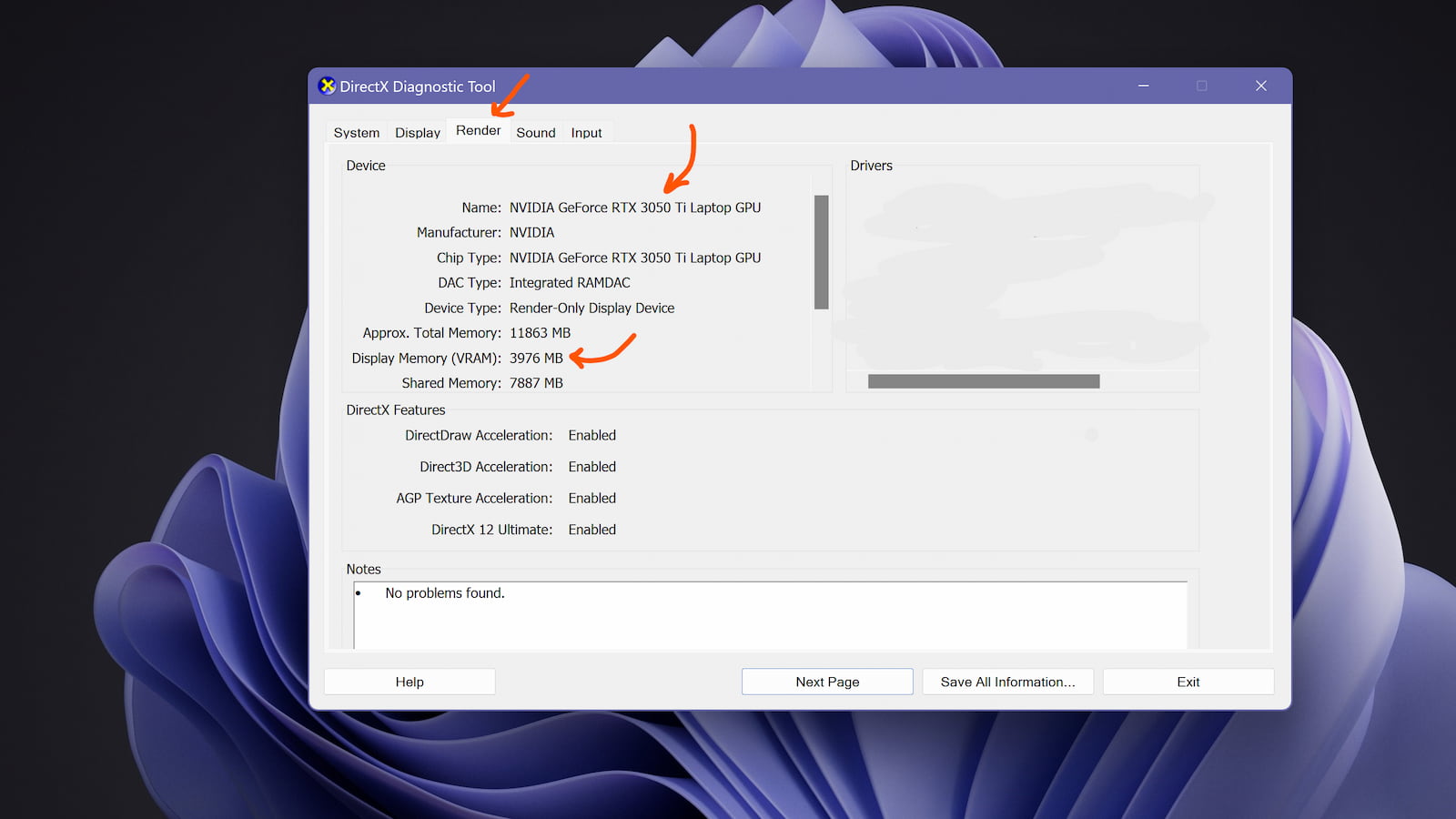Image resolution: width=1456 pixels, height=819 pixels.
Task: Select the Display Memory (VRAM) value 3976 MB
Action: 536,359
